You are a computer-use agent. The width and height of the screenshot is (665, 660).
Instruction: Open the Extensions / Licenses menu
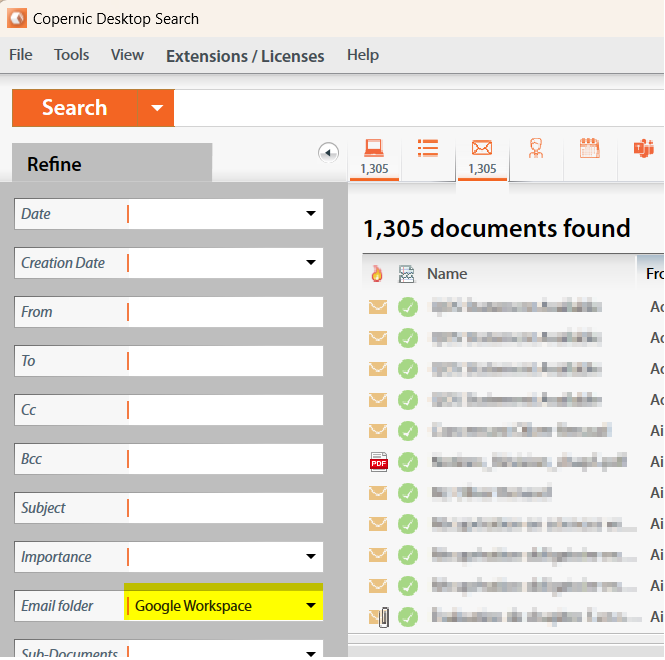pos(245,56)
